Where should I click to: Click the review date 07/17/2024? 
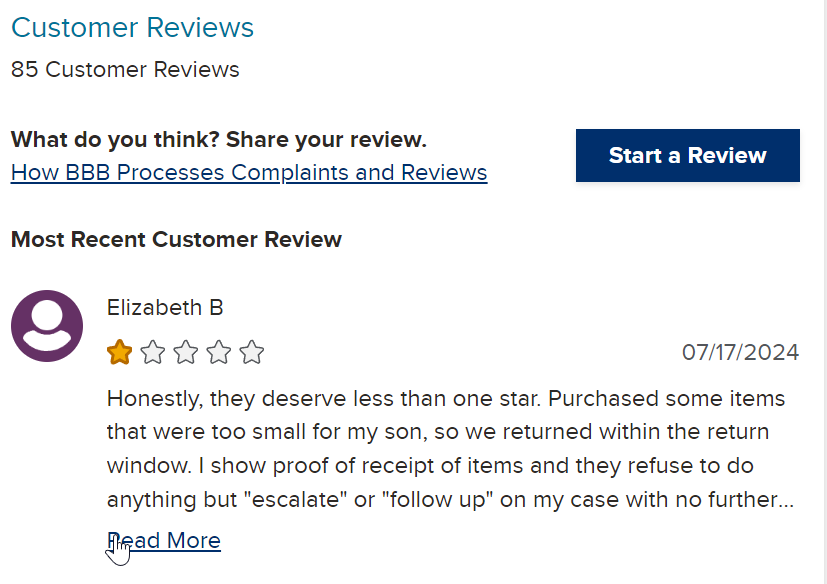(741, 352)
